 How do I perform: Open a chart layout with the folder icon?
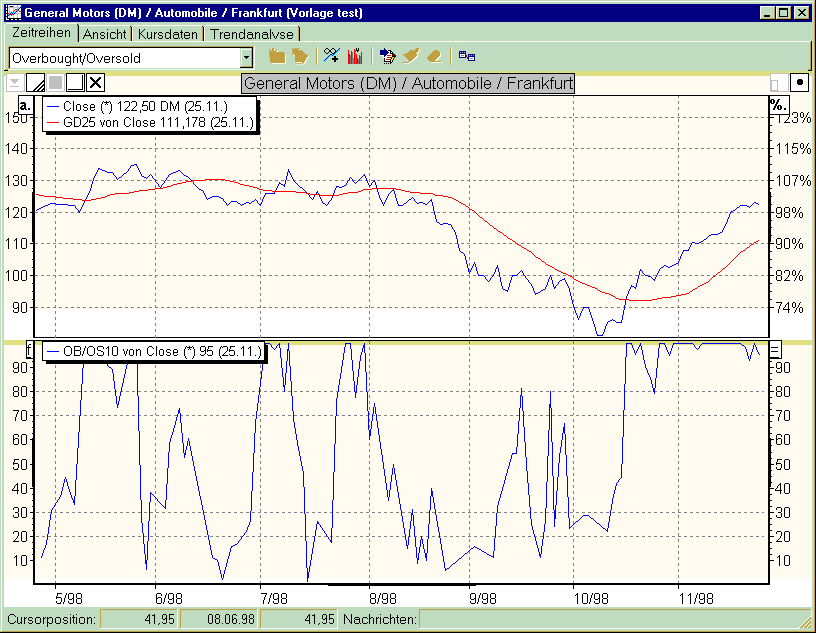[x=277, y=57]
